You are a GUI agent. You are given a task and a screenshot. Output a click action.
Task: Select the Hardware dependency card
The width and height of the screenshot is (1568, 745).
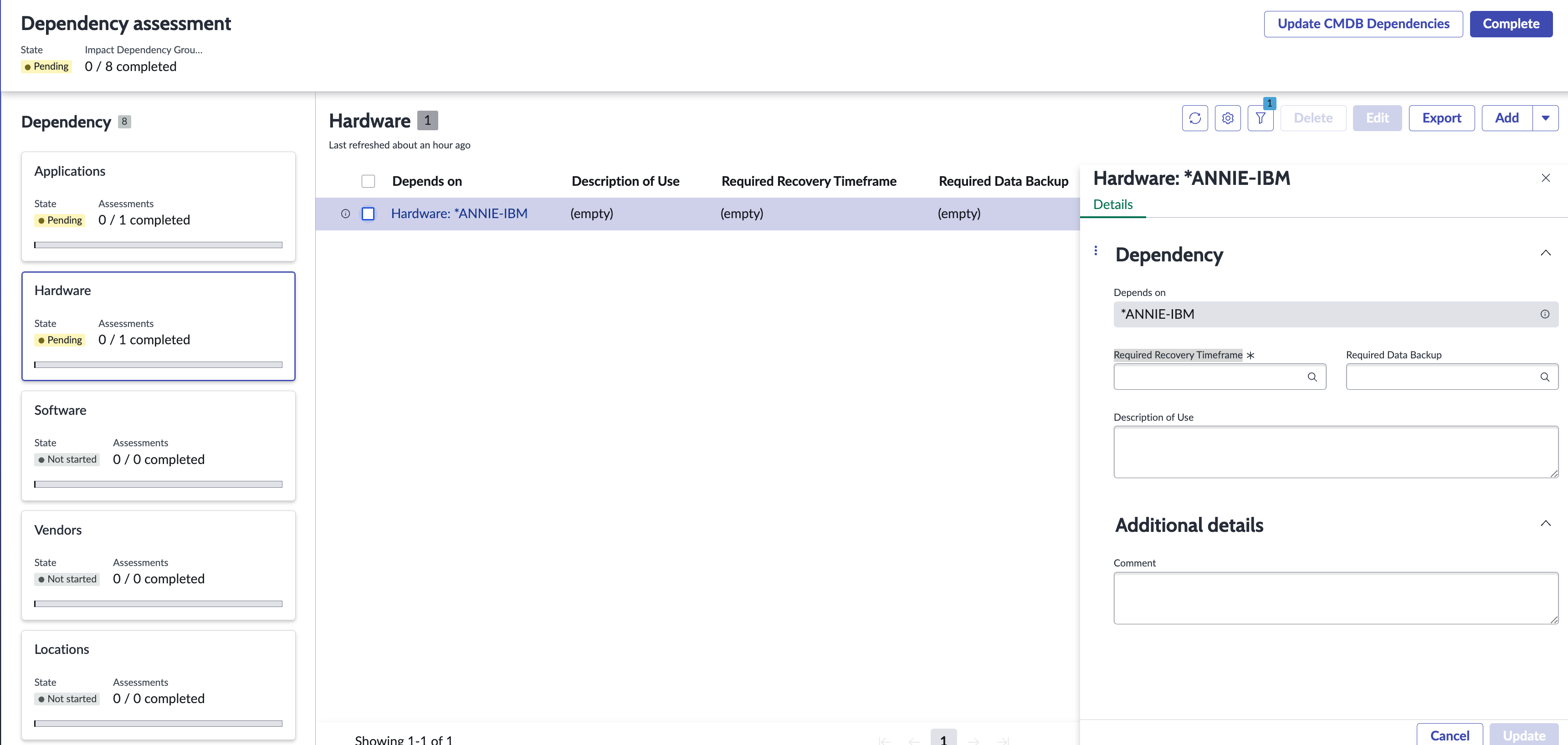click(158, 326)
